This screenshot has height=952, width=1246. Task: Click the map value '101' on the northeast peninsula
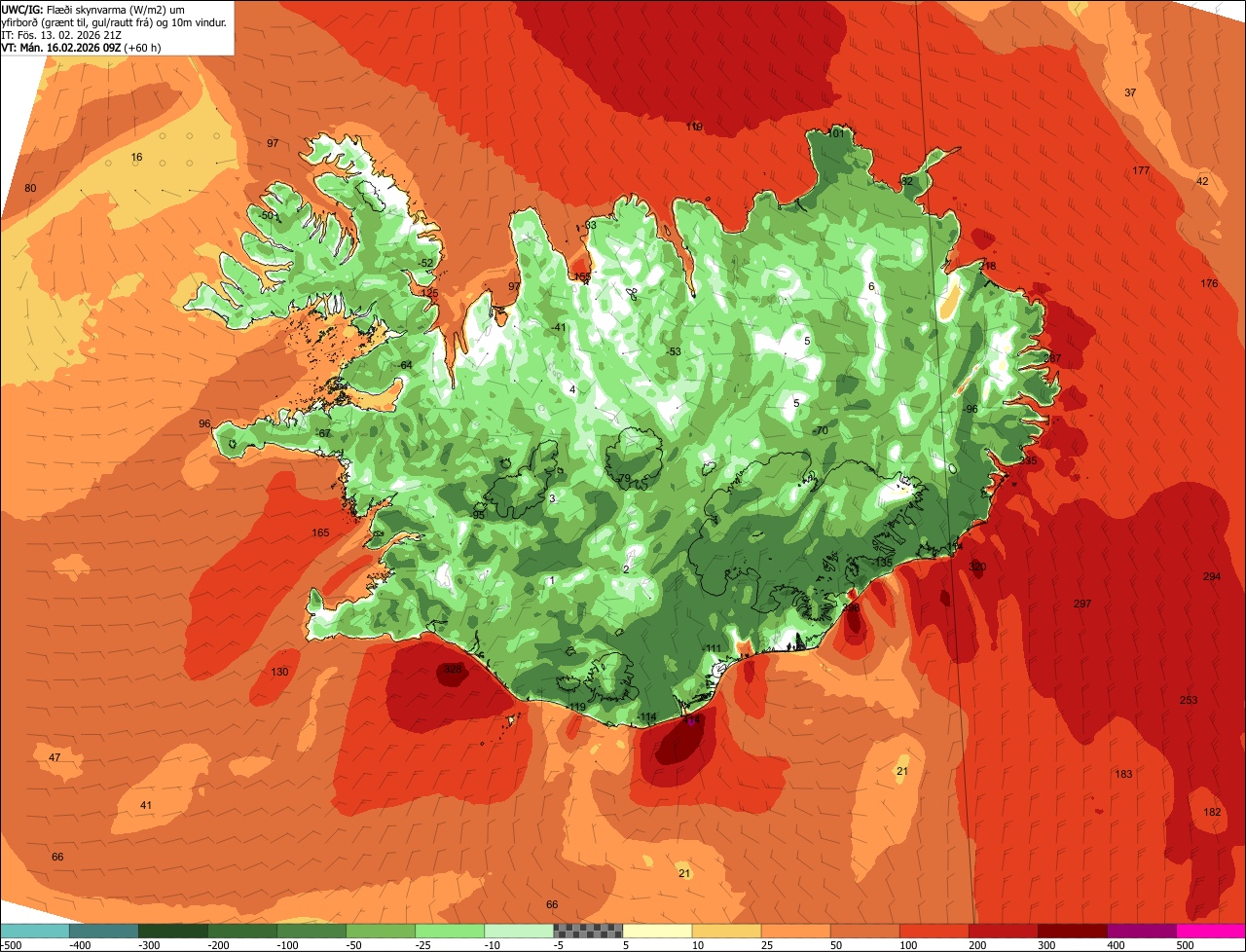click(837, 133)
